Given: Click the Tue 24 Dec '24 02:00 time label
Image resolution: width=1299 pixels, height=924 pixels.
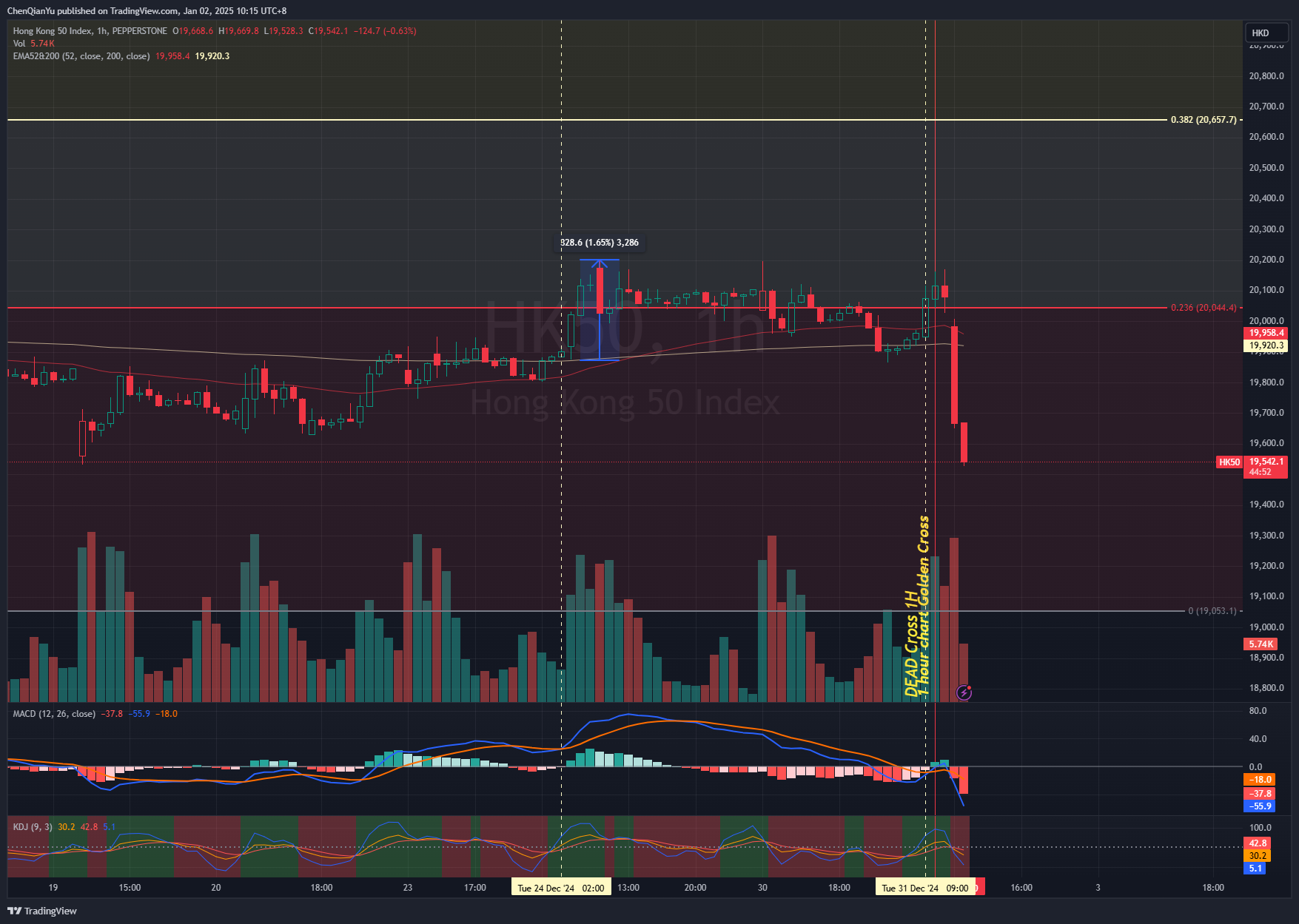Looking at the screenshot, I should pyautogui.click(x=561, y=888).
